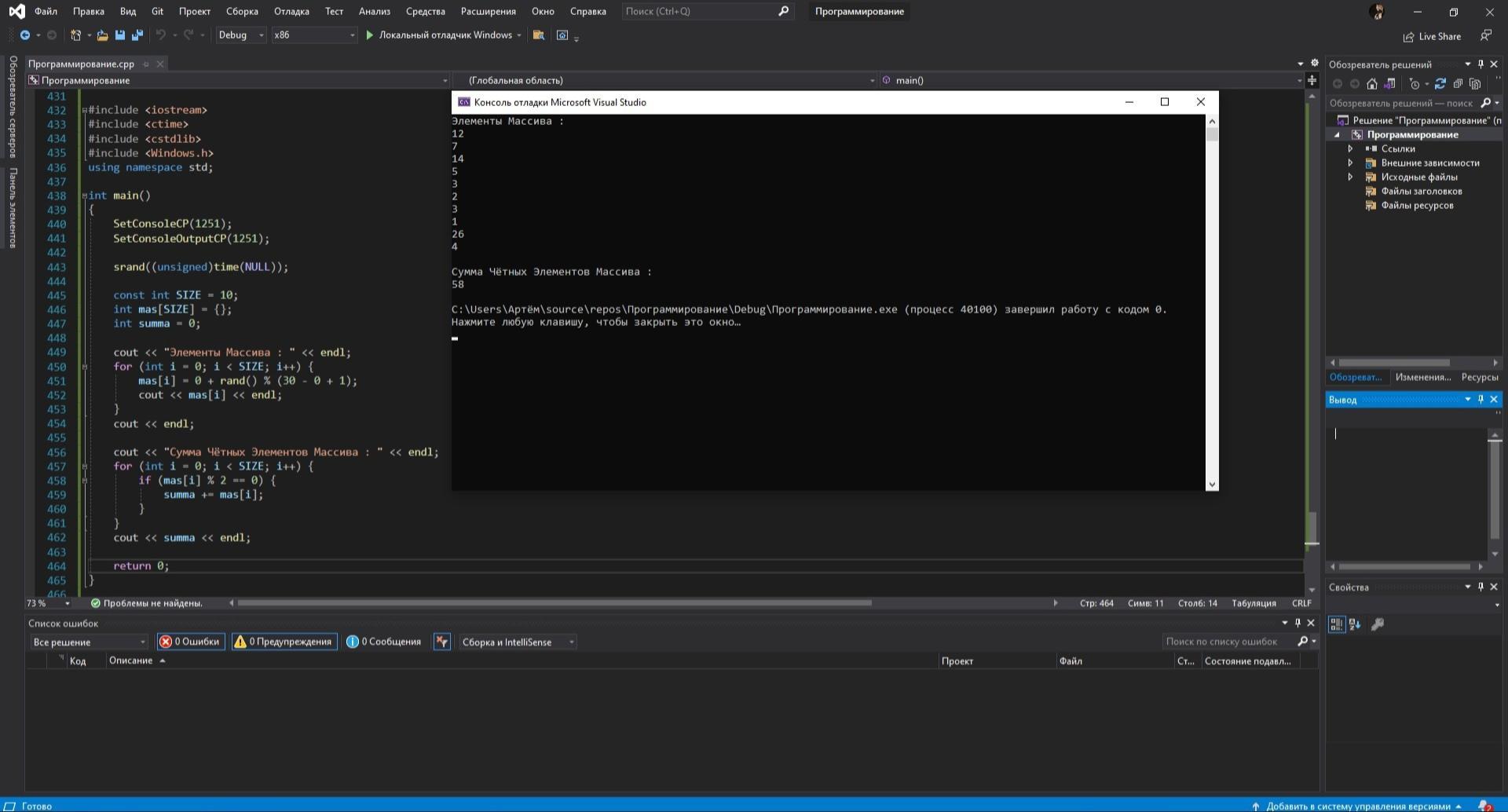Click Добавить в систему управления версиями
This screenshot has height=812, width=1508.
pyautogui.click(x=1357, y=806)
